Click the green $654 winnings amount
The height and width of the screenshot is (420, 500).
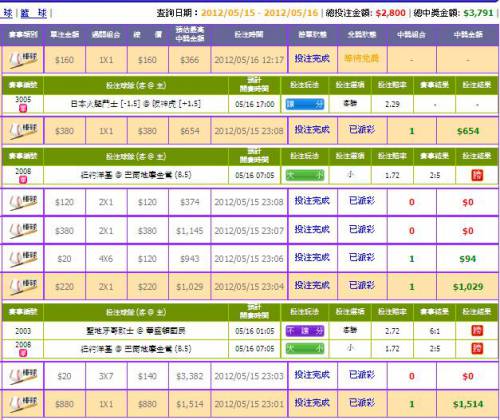468,131
